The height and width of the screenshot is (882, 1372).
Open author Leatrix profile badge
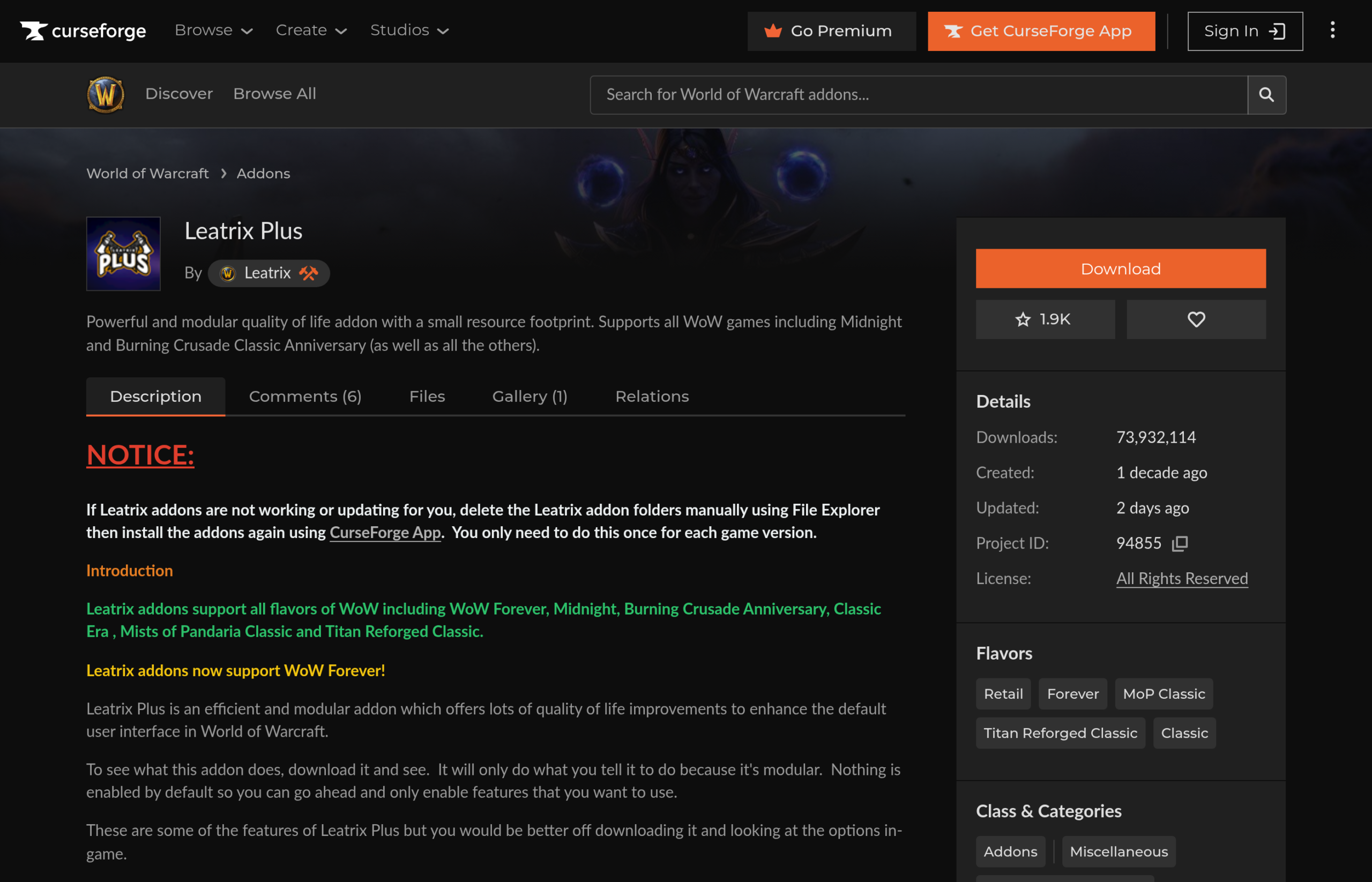(269, 273)
